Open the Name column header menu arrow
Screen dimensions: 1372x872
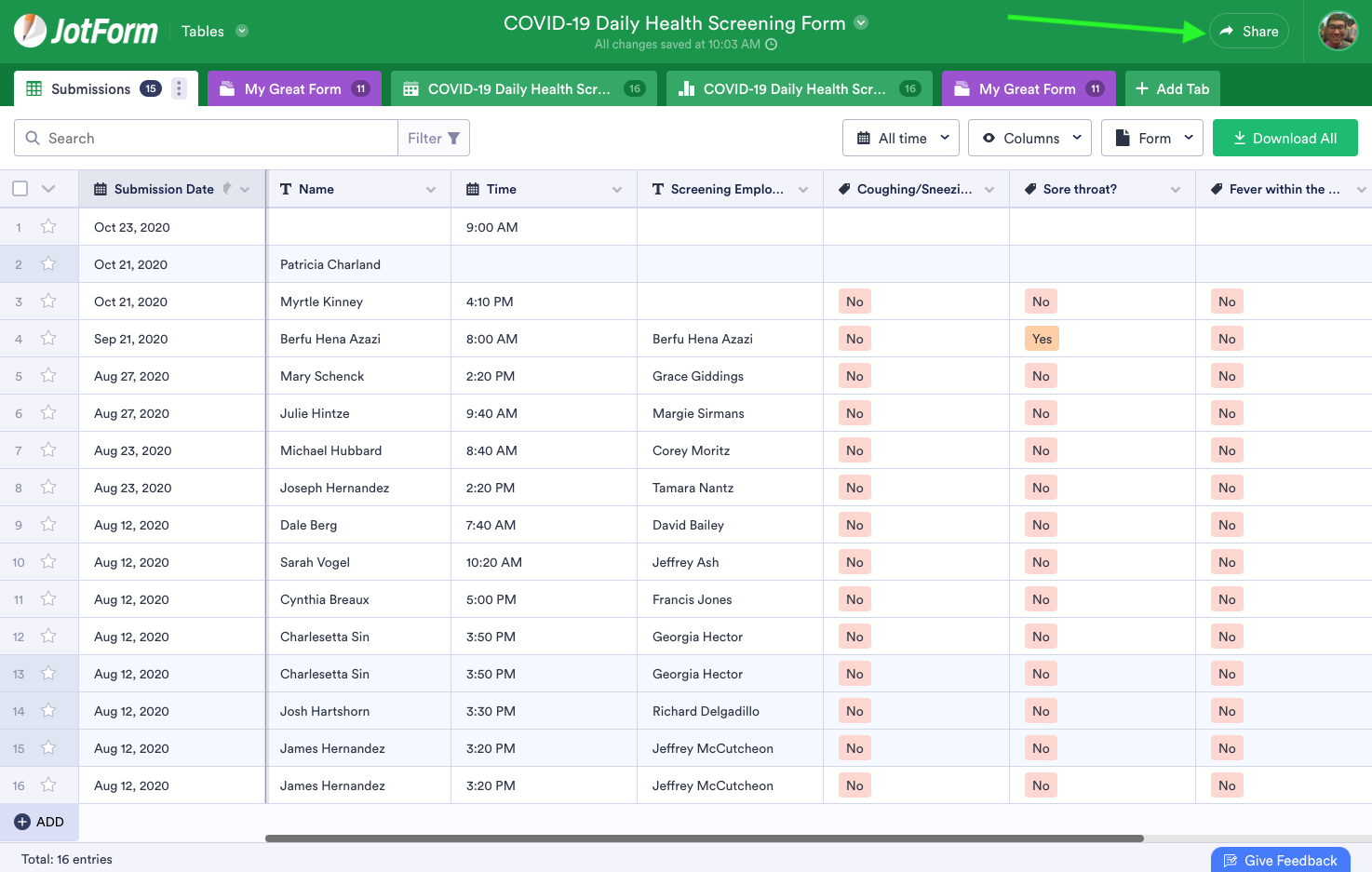point(431,190)
